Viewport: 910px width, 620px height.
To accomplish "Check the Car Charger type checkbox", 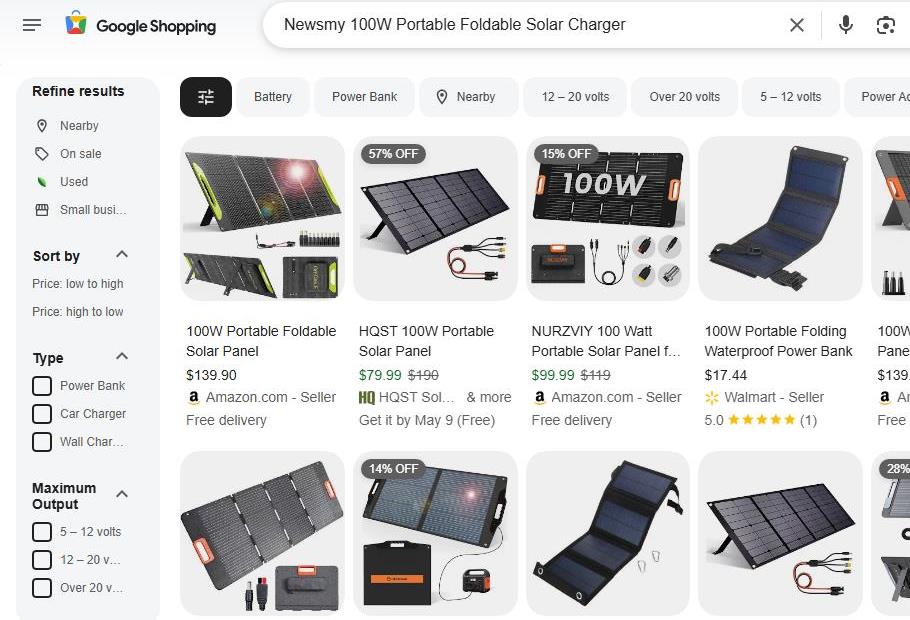I will pos(42,413).
